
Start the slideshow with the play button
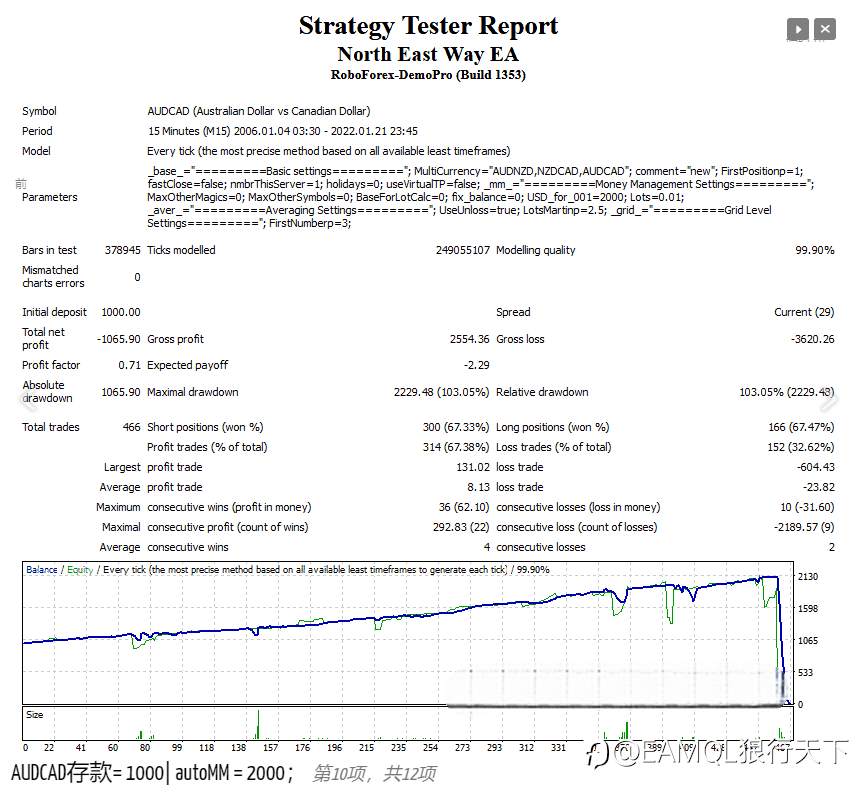tap(798, 29)
